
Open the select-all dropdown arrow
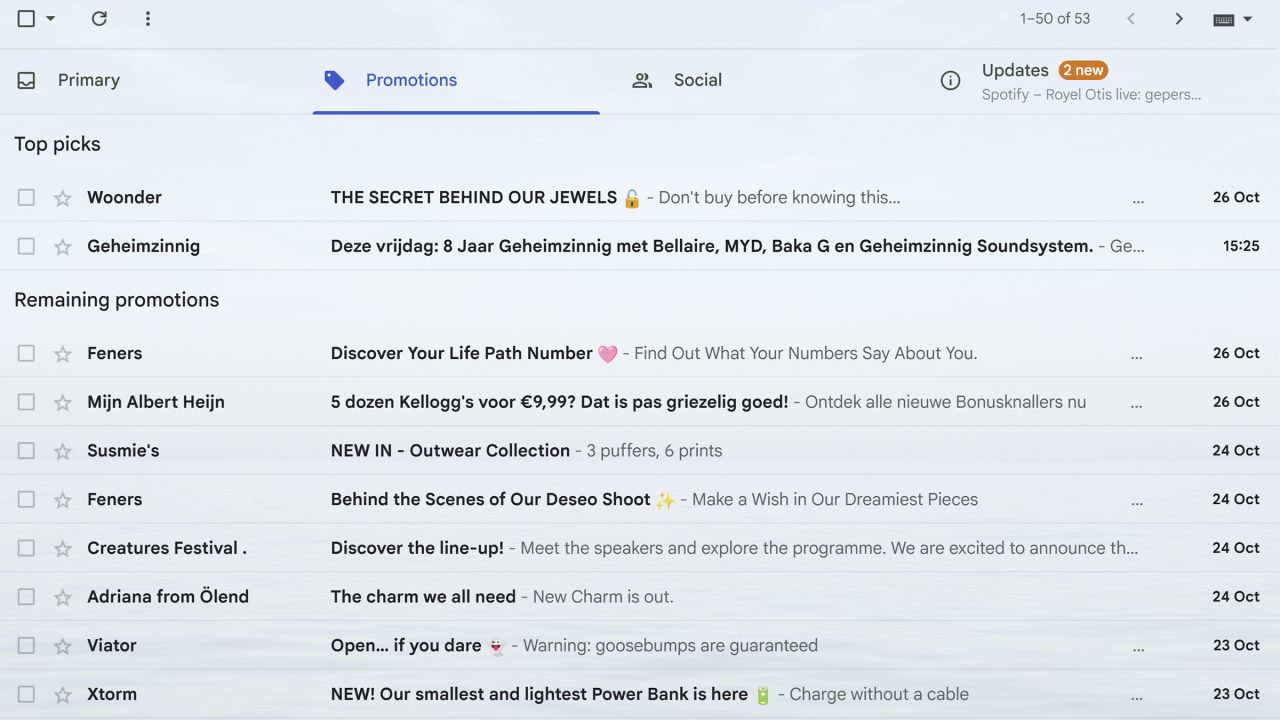pos(51,19)
